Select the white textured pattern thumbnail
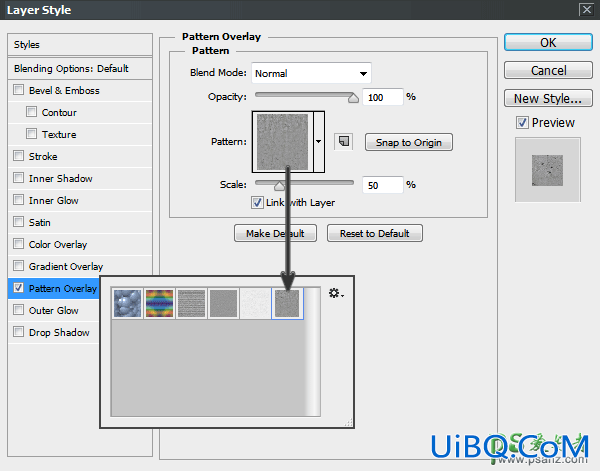Viewport: 600px width, 471px height. [256, 303]
